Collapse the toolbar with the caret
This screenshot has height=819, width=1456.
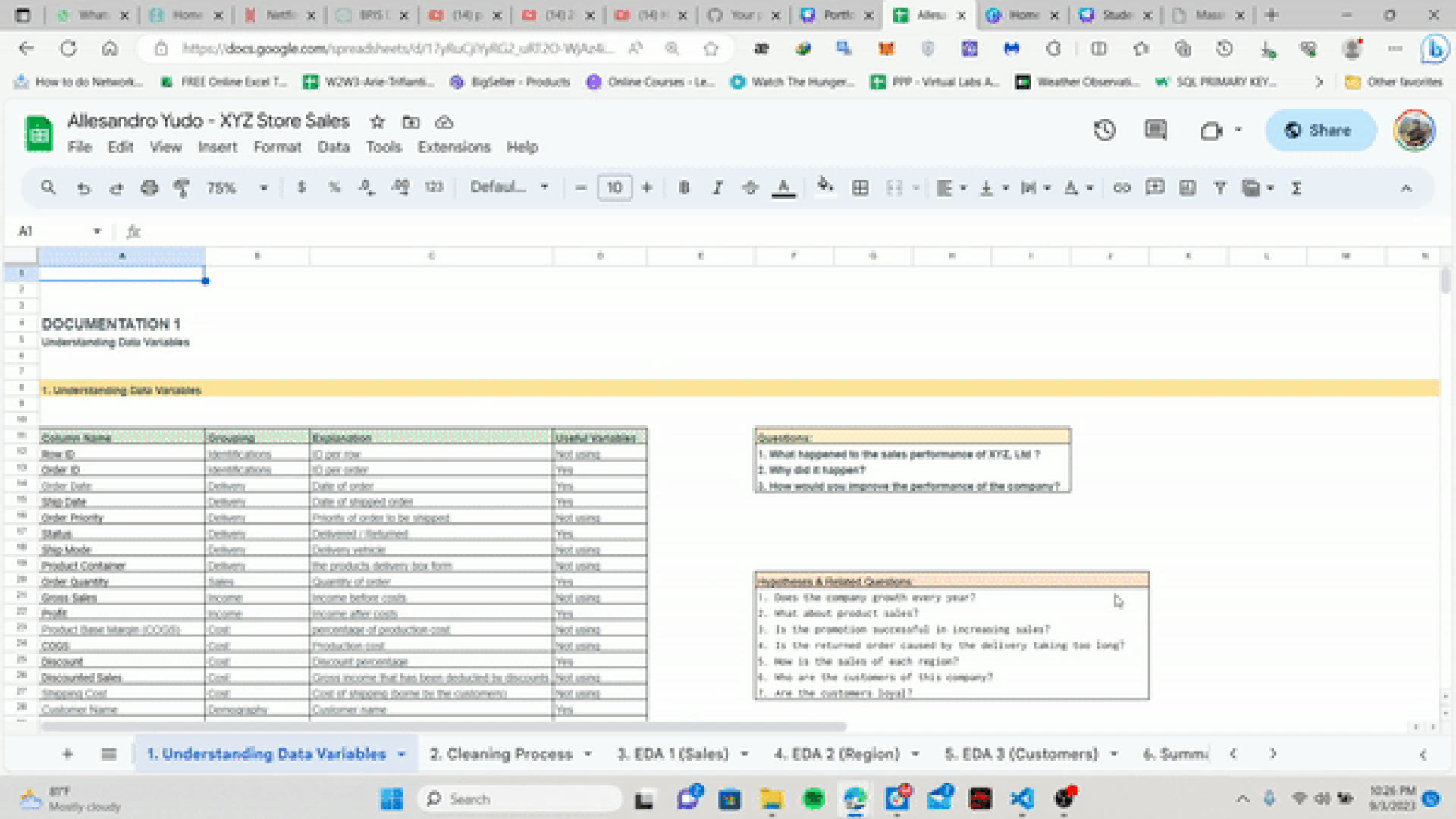(1406, 187)
